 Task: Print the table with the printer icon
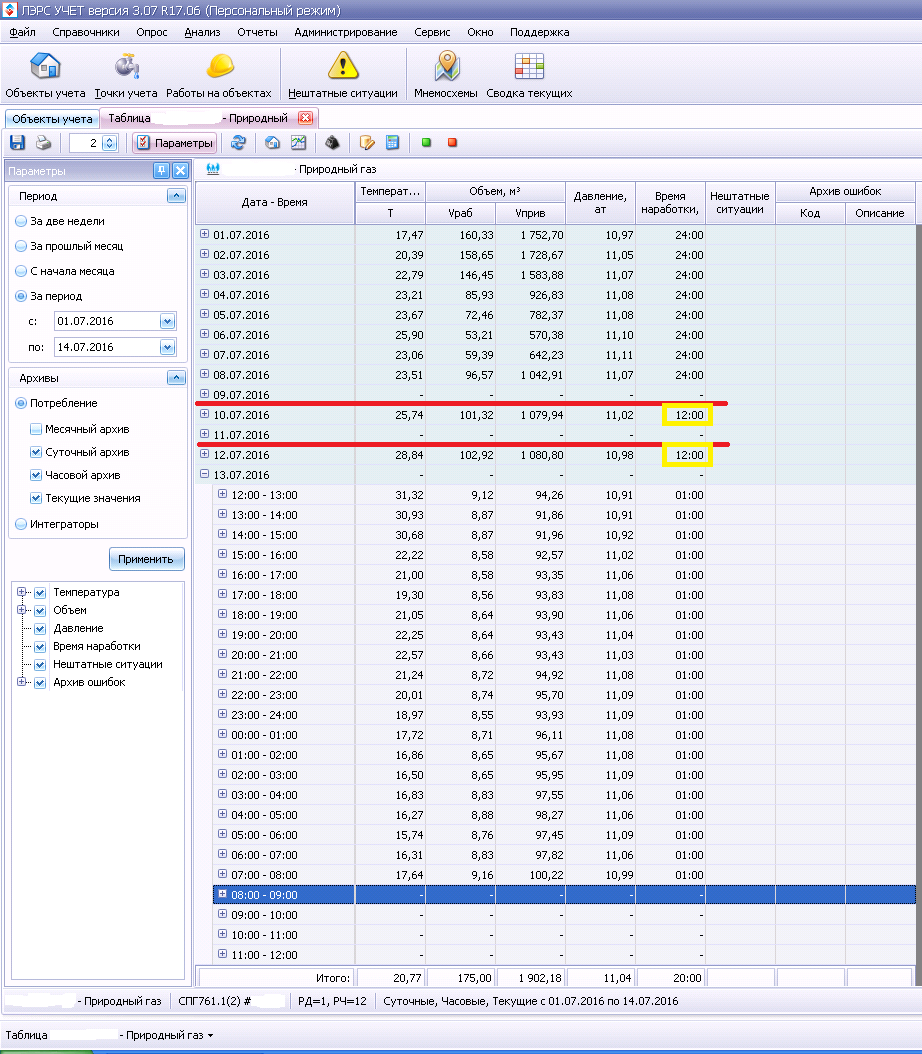click(44, 143)
